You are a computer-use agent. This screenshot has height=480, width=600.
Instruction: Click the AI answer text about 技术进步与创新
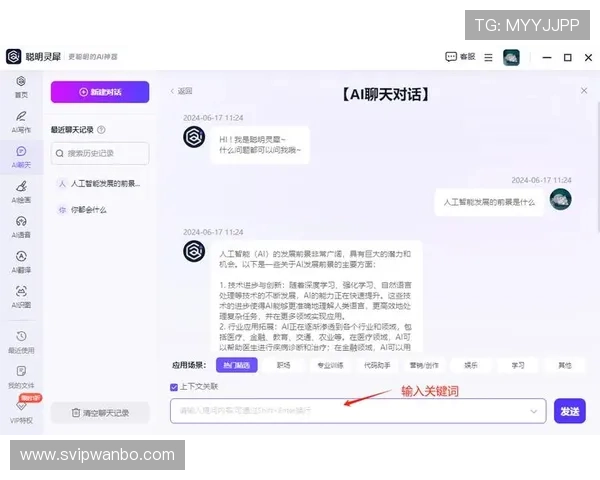[315, 301]
